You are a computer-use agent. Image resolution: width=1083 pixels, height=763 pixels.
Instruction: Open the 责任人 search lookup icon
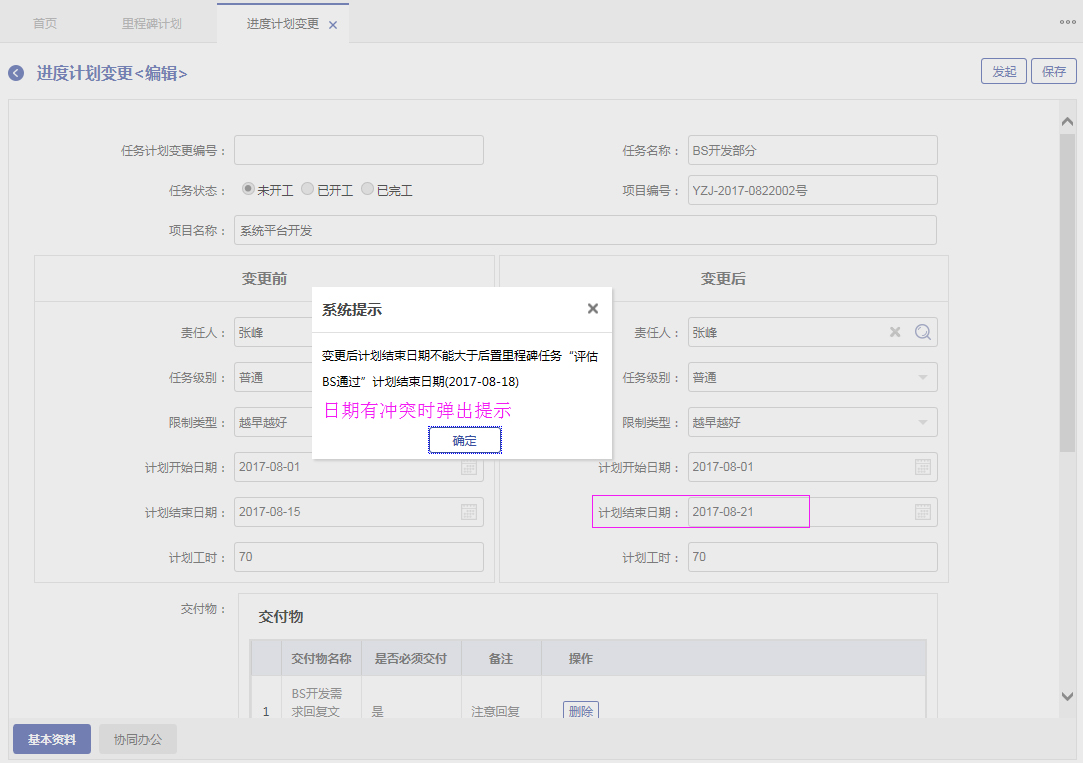pyautogui.click(x=922, y=332)
